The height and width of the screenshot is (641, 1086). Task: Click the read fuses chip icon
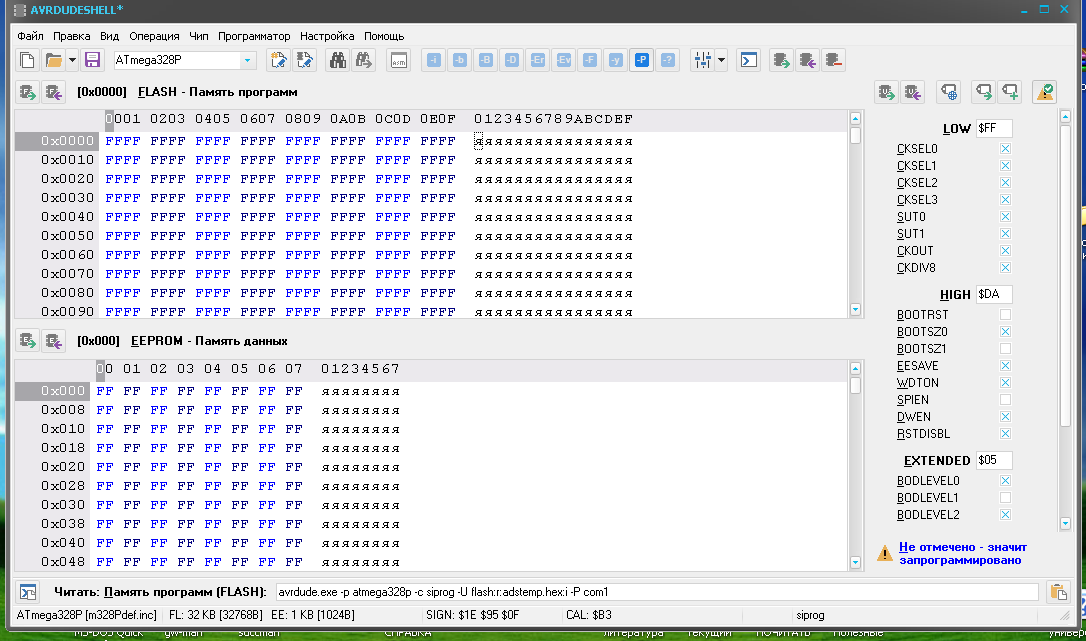887,92
